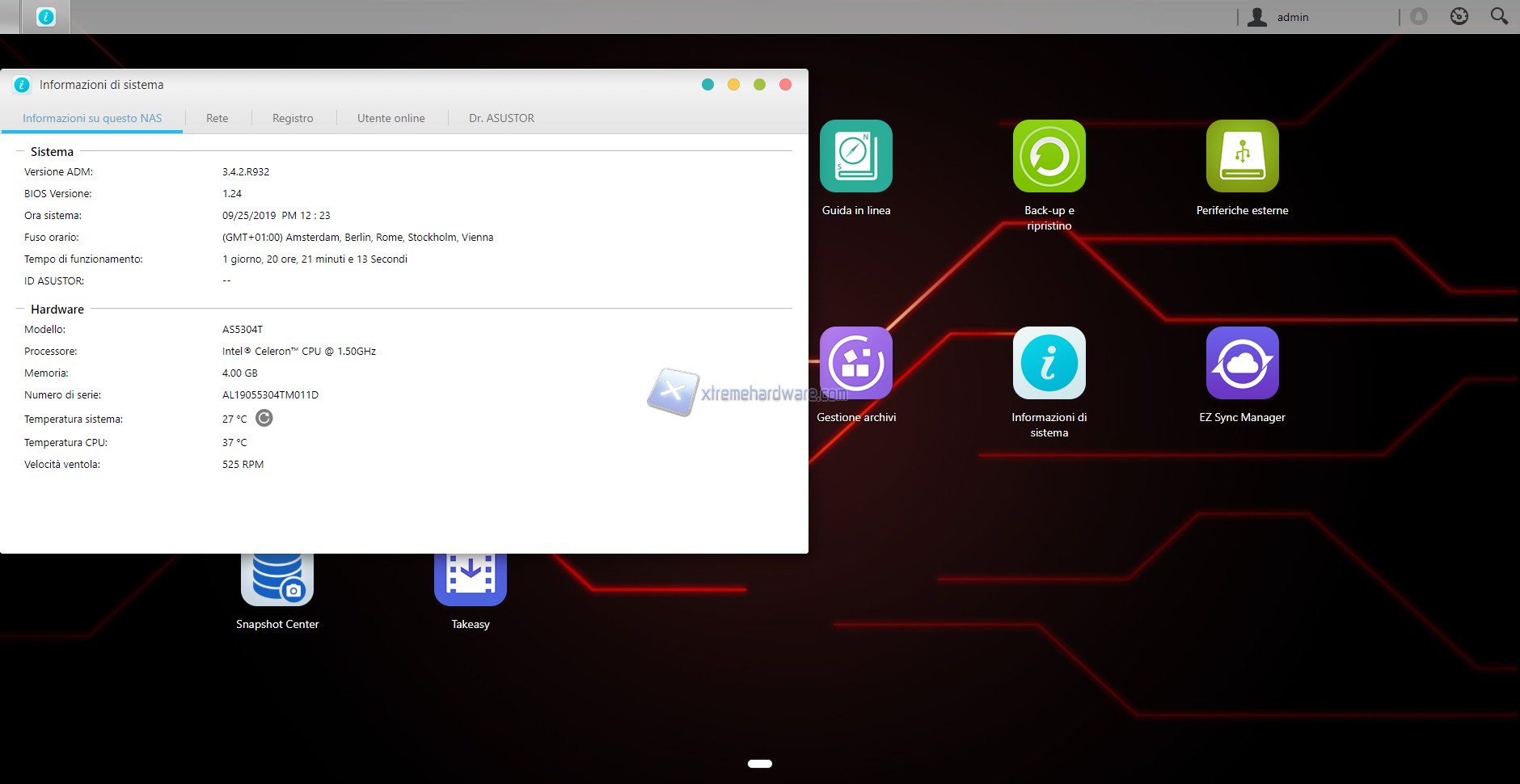Screen dimensions: 1520x784
Task: Open Informazioni di sistema desktop icon
Action: [1049, 364]
